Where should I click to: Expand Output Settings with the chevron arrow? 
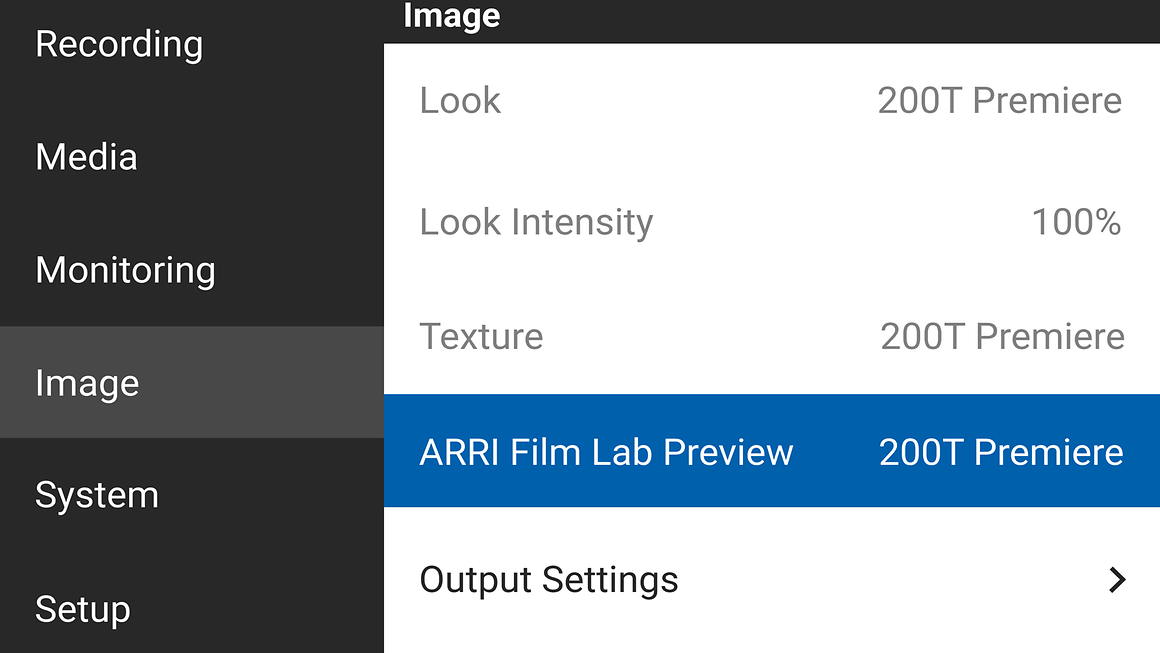click(1117, 580)
